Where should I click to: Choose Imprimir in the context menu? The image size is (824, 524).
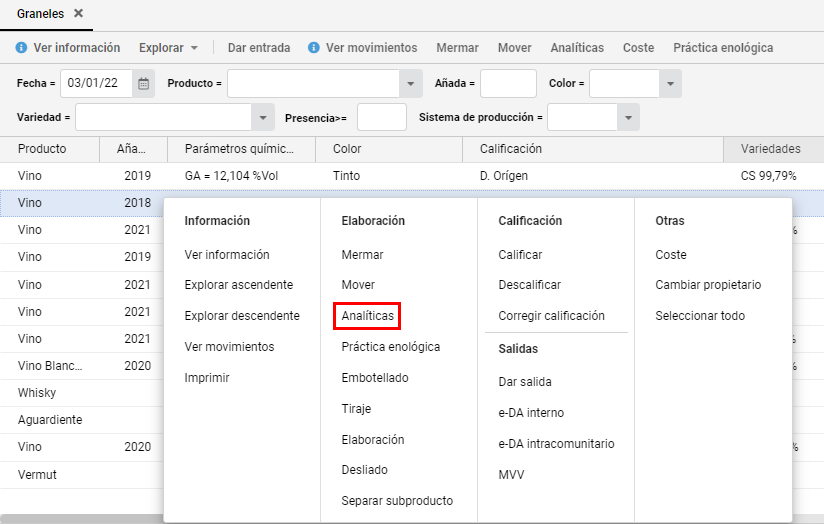pos(207,378)
